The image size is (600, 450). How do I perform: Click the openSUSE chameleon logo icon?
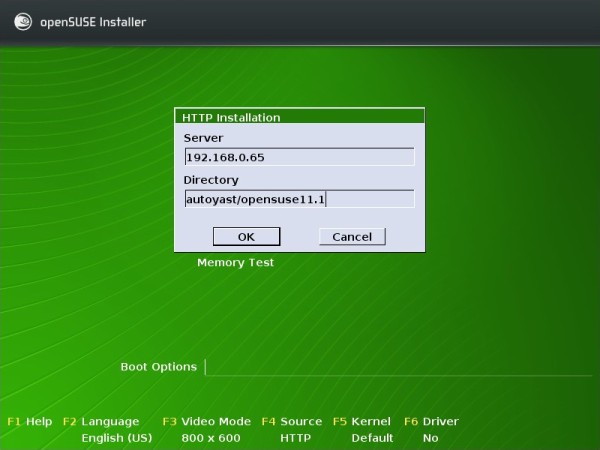[x=23, y=21]
